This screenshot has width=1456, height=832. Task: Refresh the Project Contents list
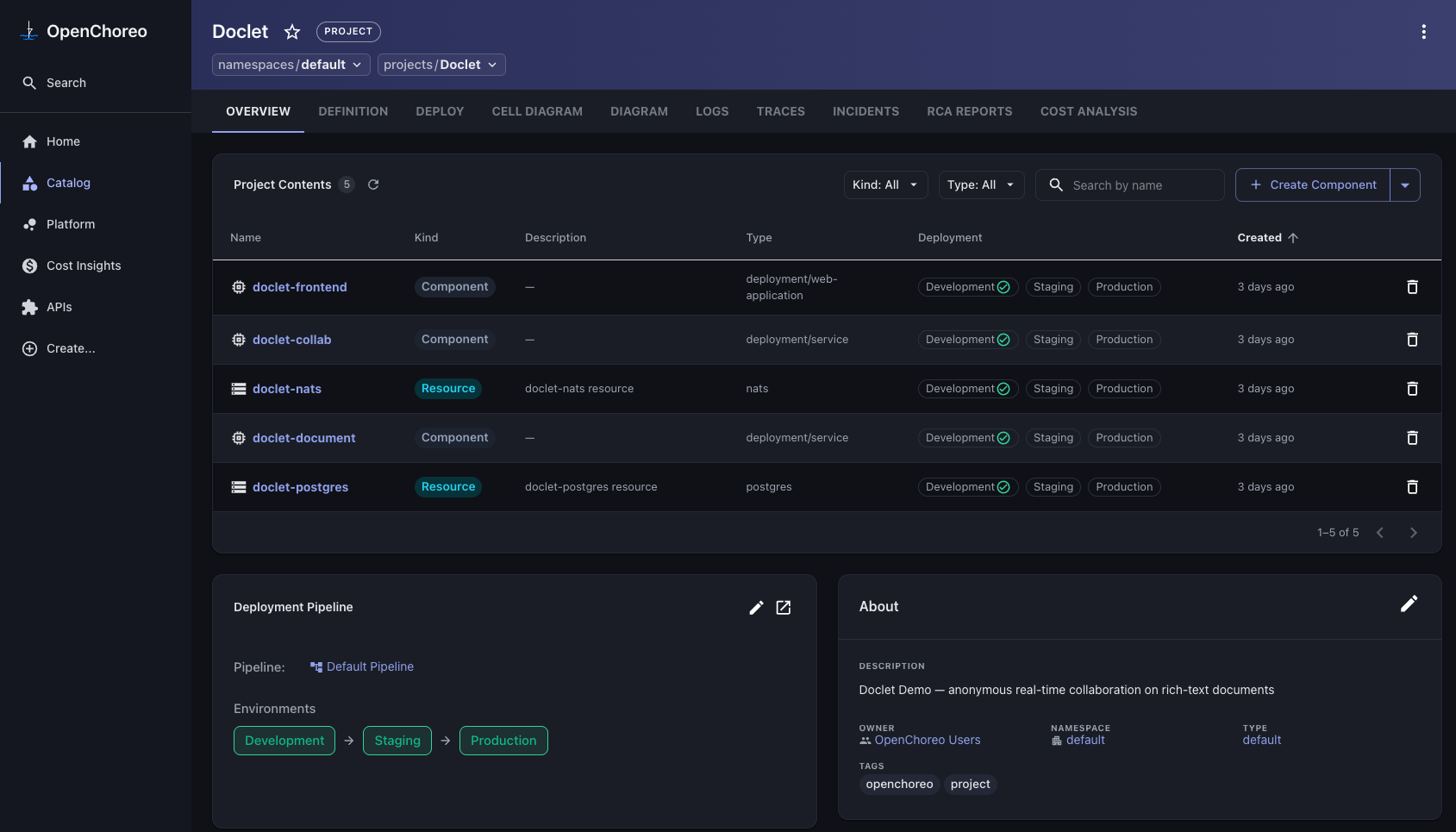point(373,185)
